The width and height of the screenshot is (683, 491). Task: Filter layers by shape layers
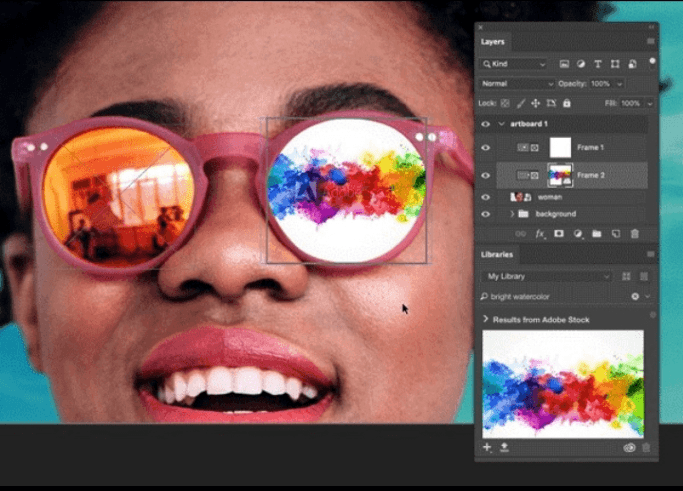(615, 64)
